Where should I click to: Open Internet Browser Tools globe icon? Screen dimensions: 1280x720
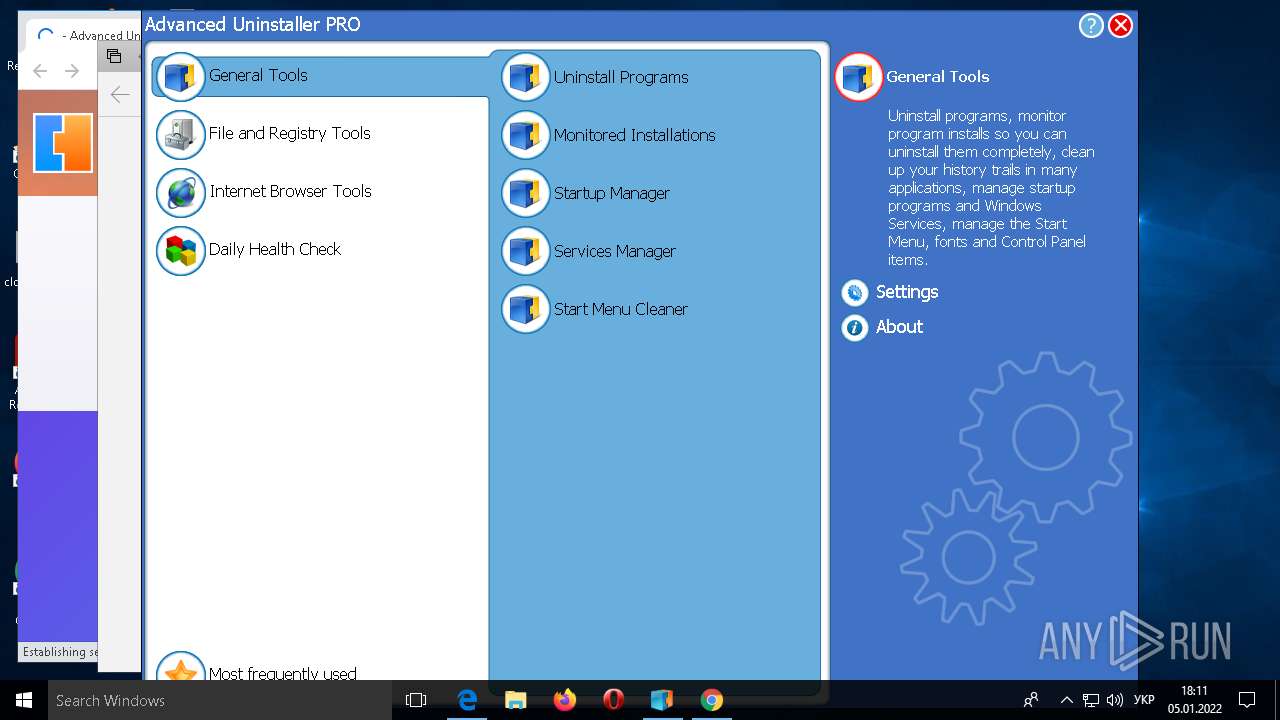click(x=180, y=193)
